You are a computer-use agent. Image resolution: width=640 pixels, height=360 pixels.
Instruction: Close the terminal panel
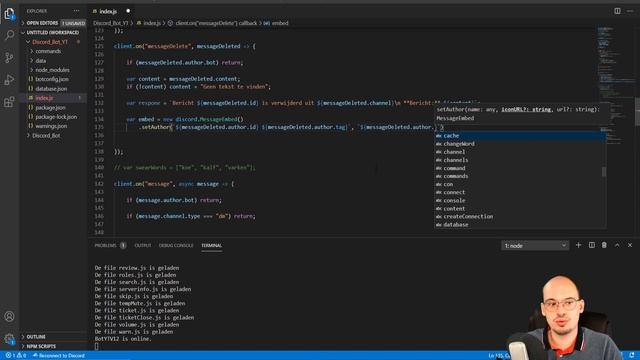pos(630,245)
